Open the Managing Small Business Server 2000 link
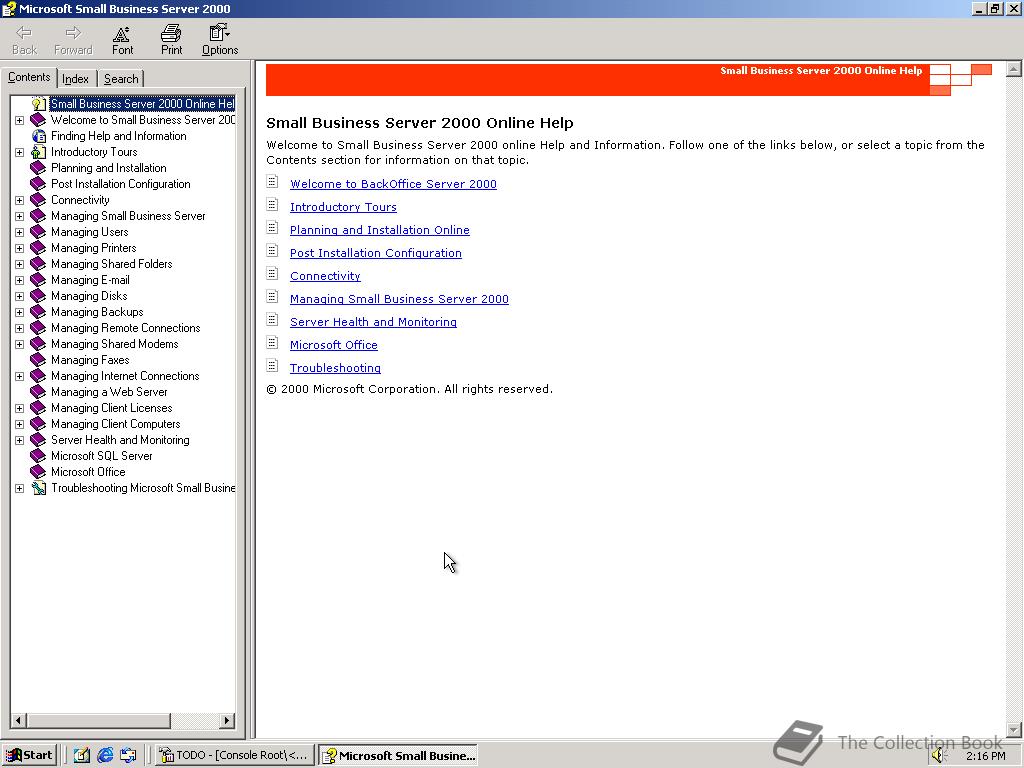The width and height of the screenshot is (1024, 768). [399, 298]
